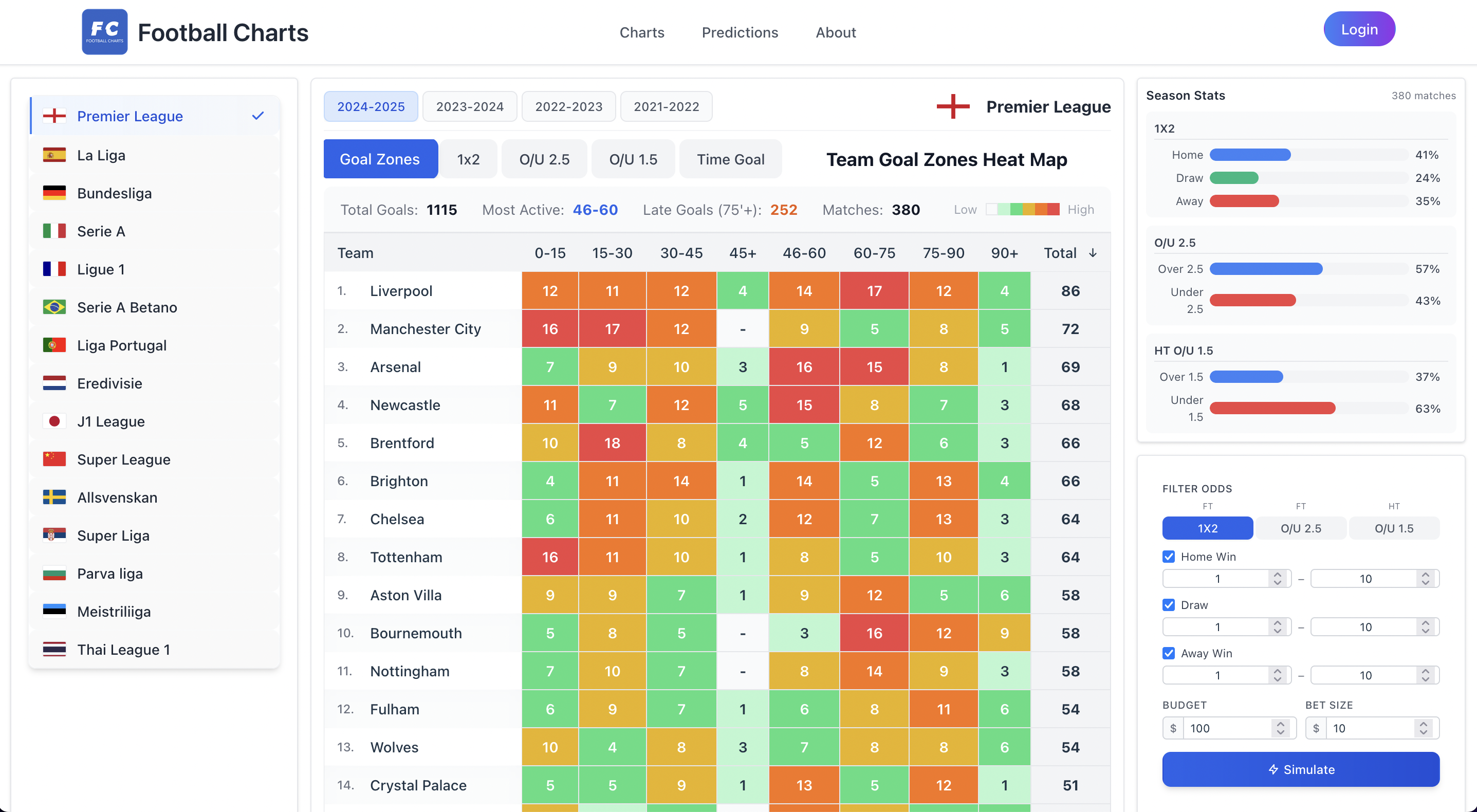Screen dimensions: 1477x812
Task: Click the Germany flag icon for Bundesliga
Action: click(54, 193)
